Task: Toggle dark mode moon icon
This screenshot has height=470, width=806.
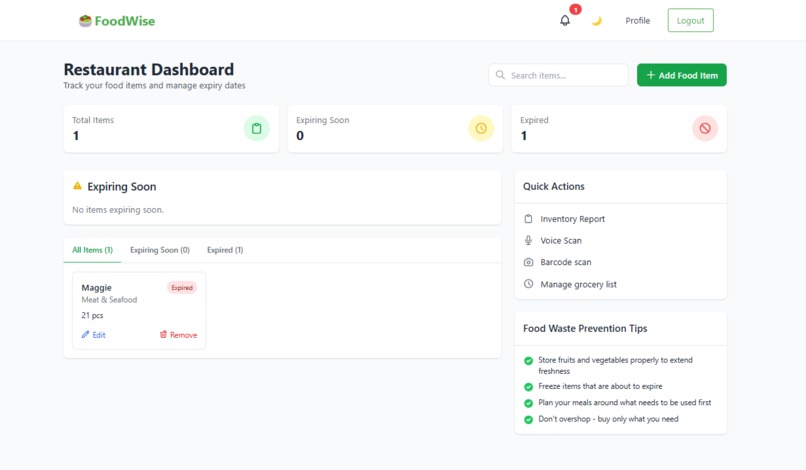Action: click(596, 21)
